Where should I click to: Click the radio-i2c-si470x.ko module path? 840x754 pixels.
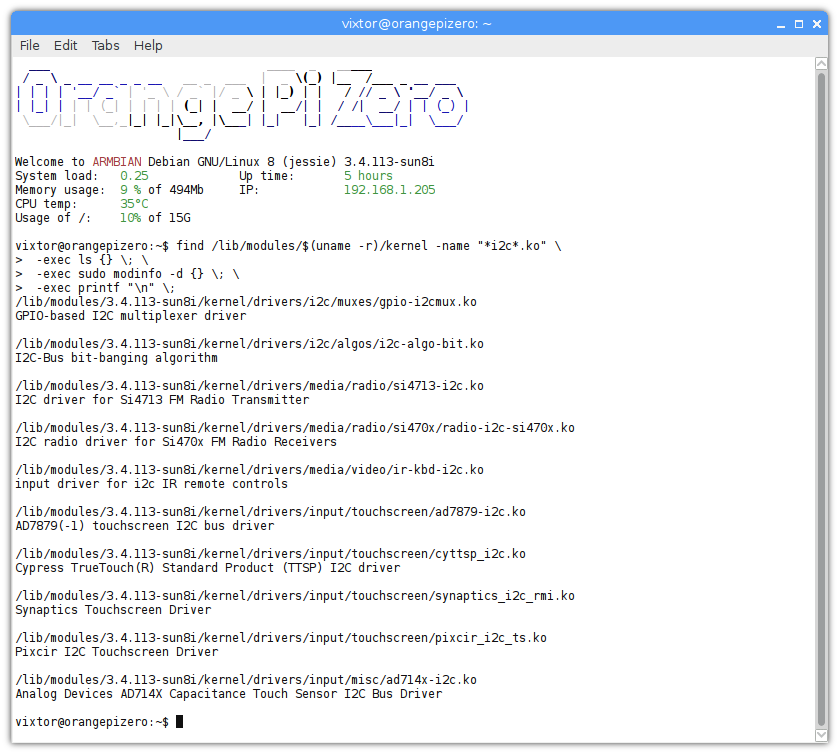pos(290,427)
